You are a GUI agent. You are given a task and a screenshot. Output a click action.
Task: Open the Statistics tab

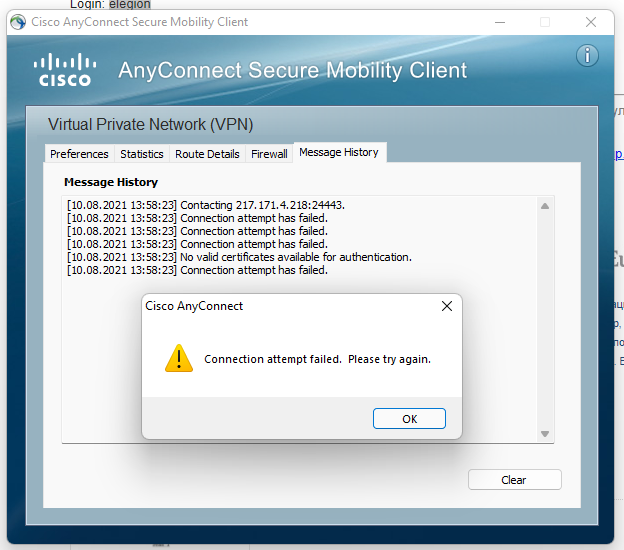pos(142,154)
